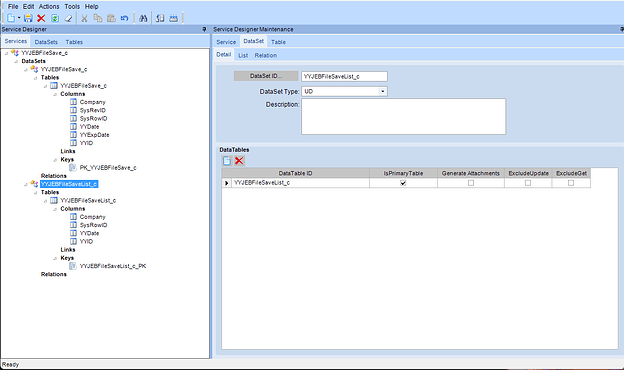The width and height of the screenshot is (624, 370).
Task: Click into the Description text area
Action: (404, 117)
